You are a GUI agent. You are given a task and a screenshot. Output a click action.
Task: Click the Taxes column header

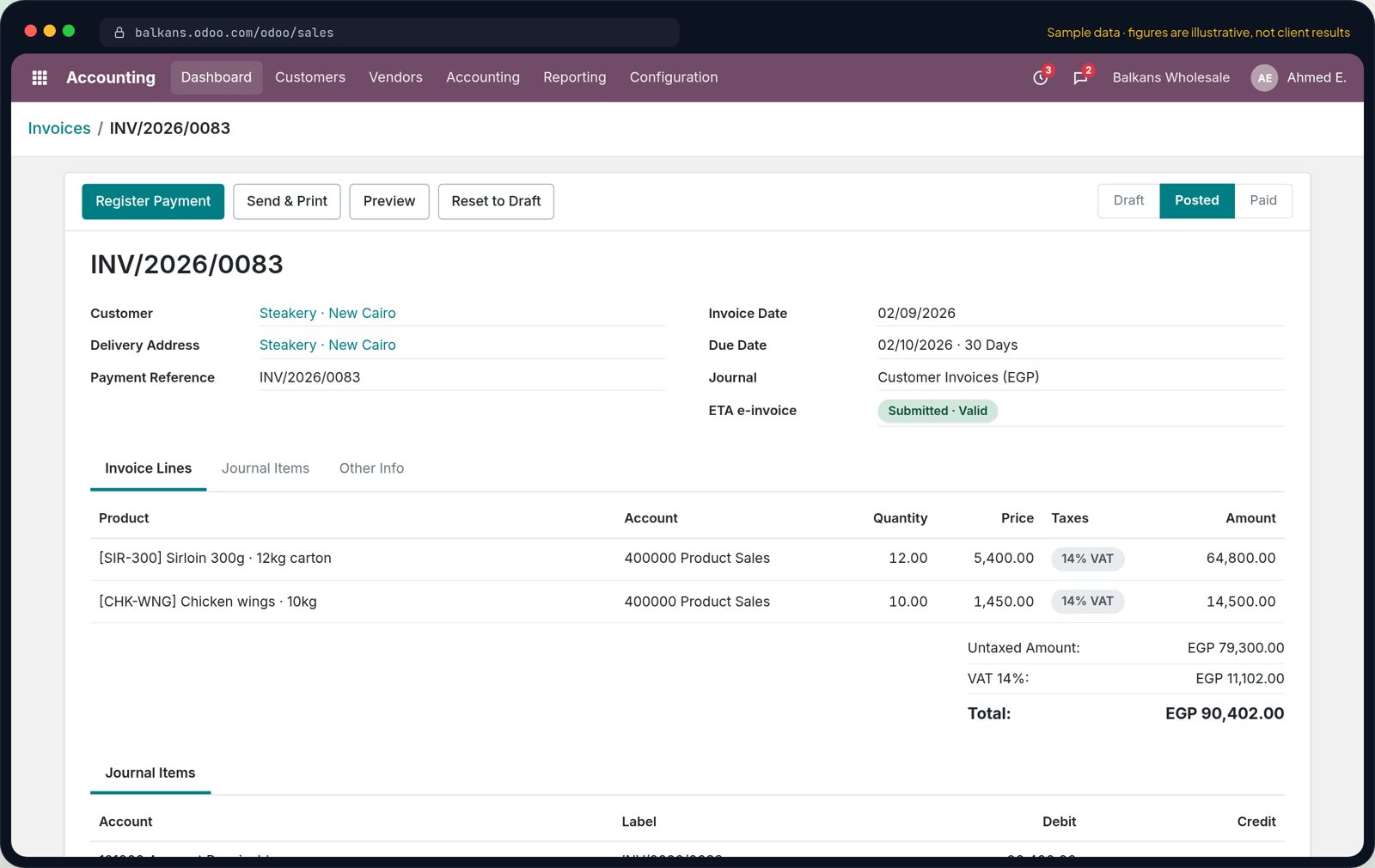[x=1070, y=518]
